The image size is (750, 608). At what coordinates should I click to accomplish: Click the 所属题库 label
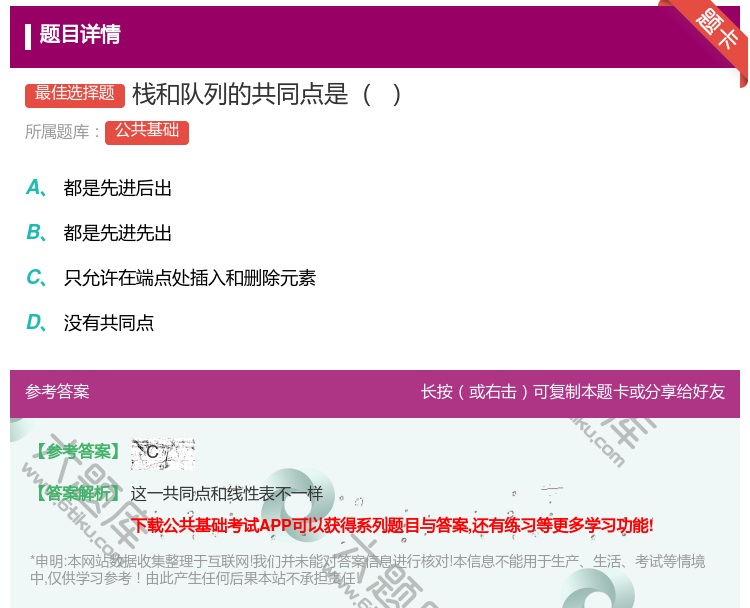(x=62, y=132)
